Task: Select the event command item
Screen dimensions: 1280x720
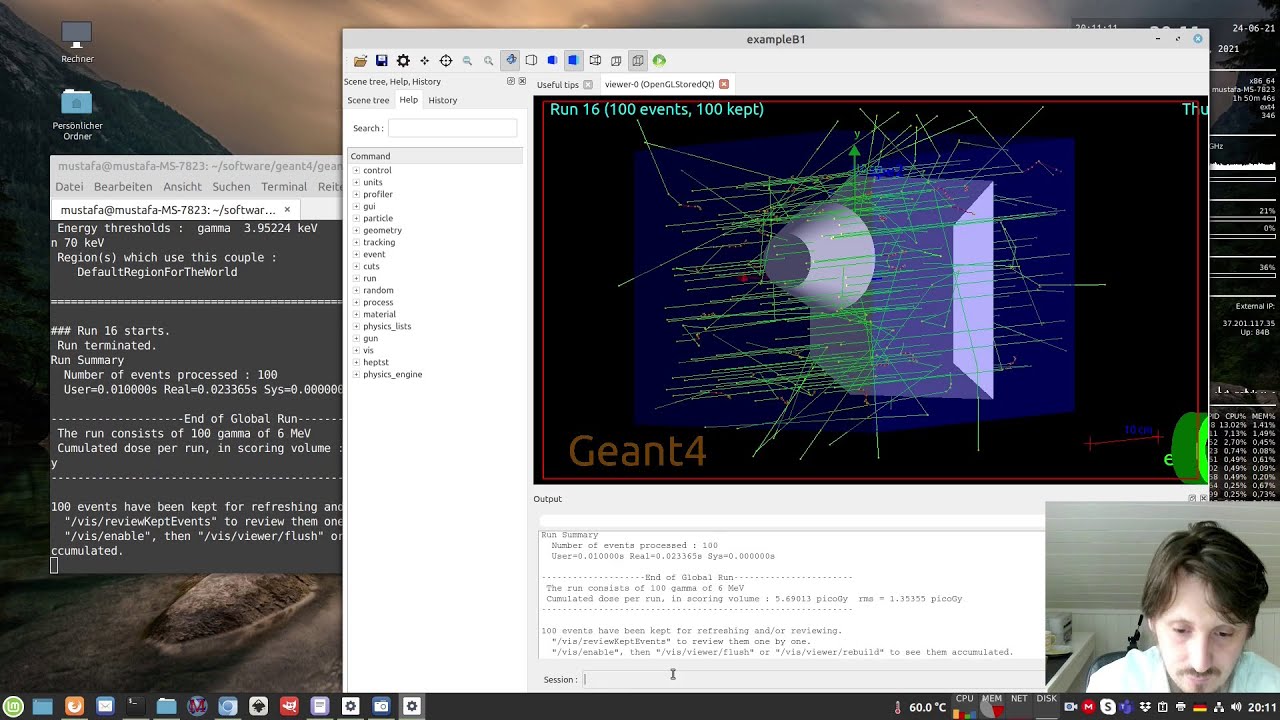Action: click(374, 254)
